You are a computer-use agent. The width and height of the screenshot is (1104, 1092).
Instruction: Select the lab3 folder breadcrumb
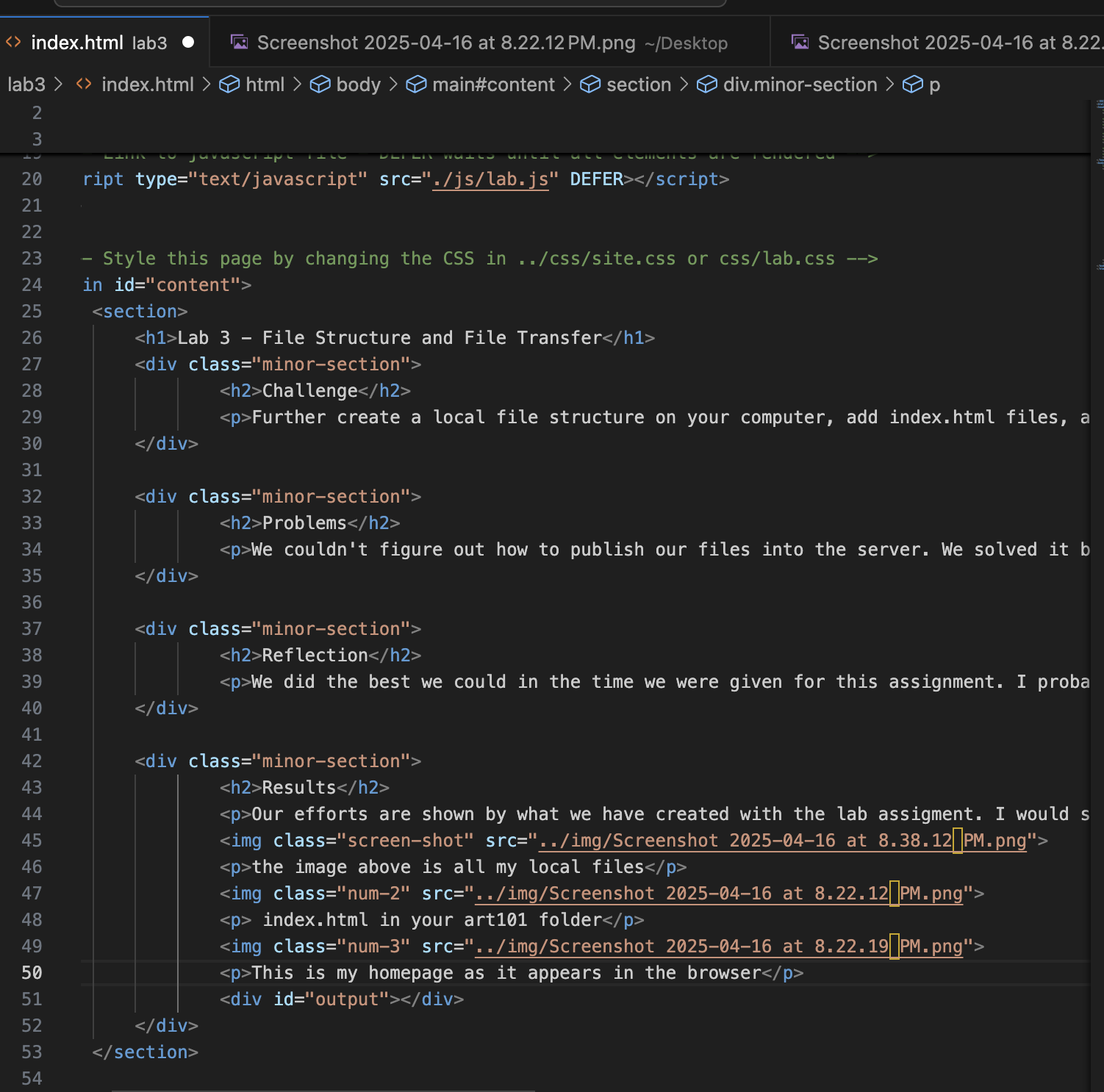(x=26, y=85)
